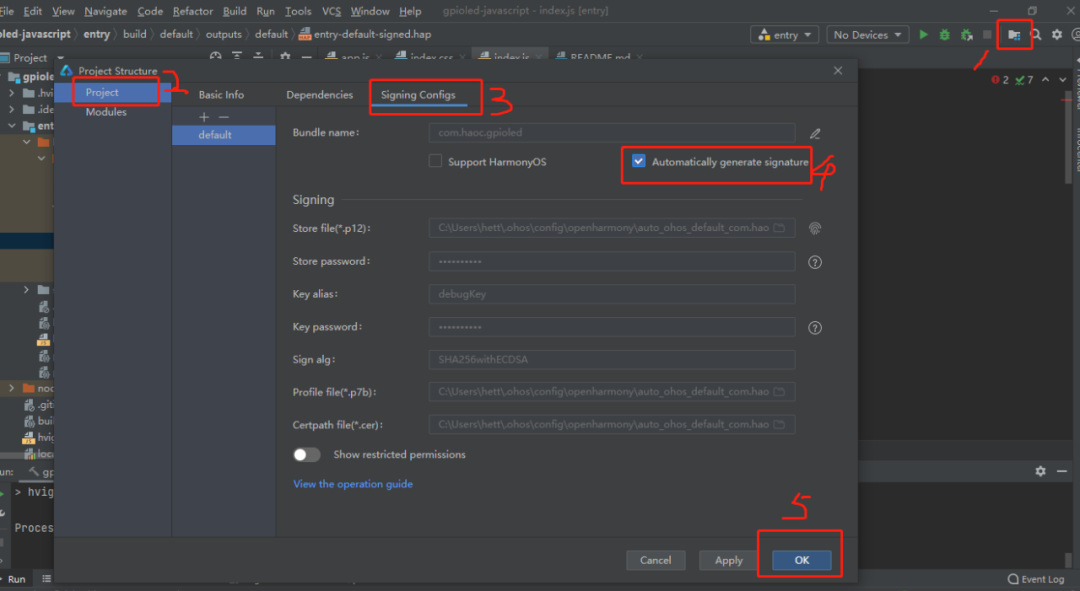Click fingerprint icon beside Store file
This screenshot has height=591, width=1080.
pos(815,229)
